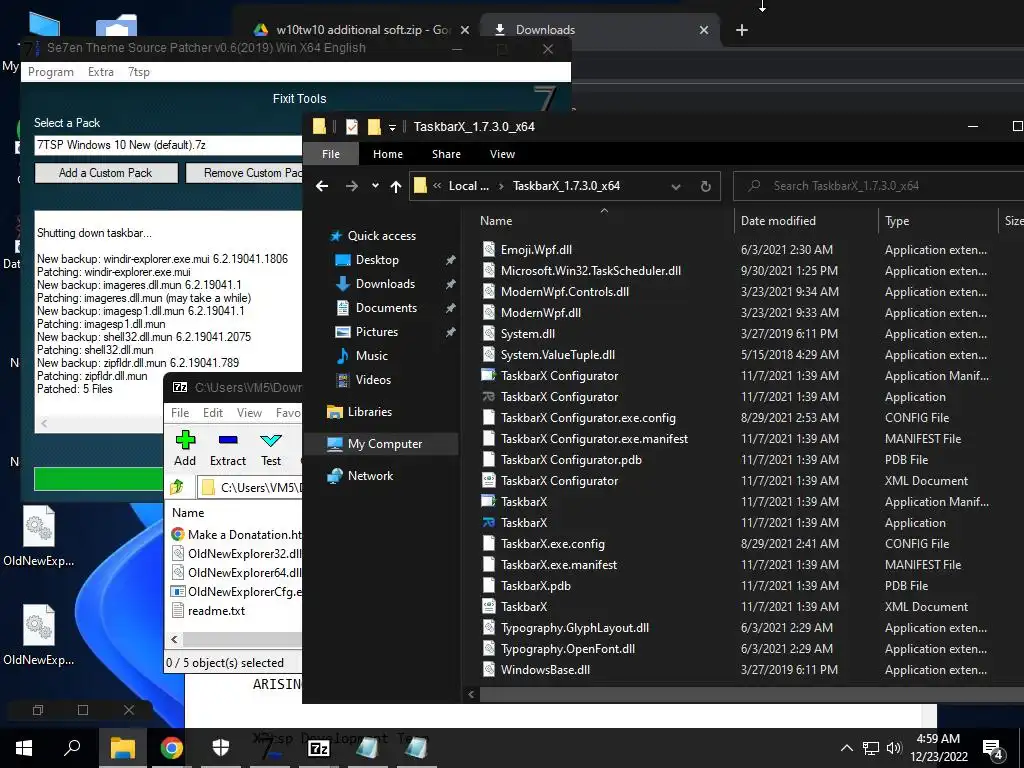Open Quick Access Toolbar customize dropdown
The image size is (1024, 768).
392,127
